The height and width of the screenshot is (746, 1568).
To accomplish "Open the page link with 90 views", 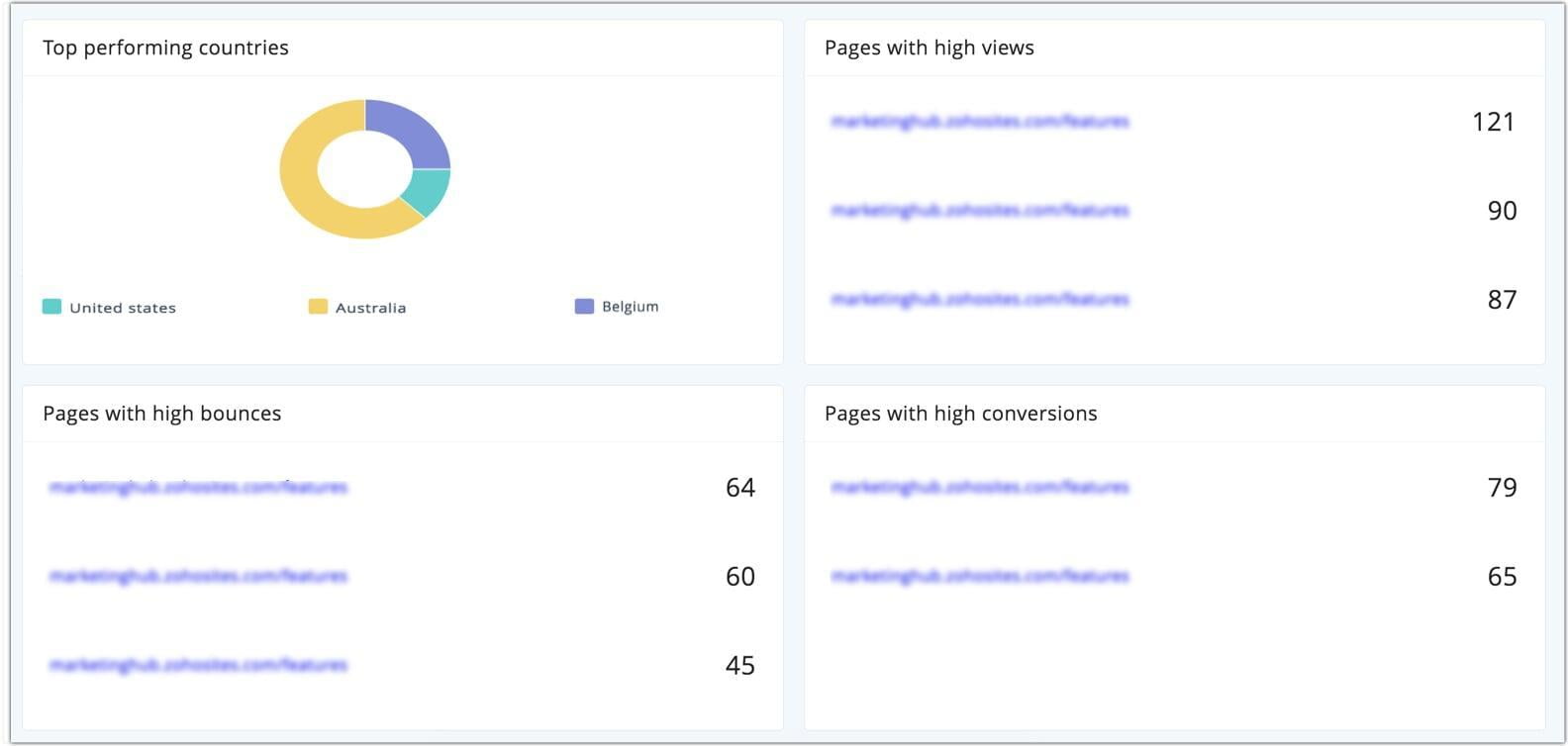I will click(x=980, y=211).
